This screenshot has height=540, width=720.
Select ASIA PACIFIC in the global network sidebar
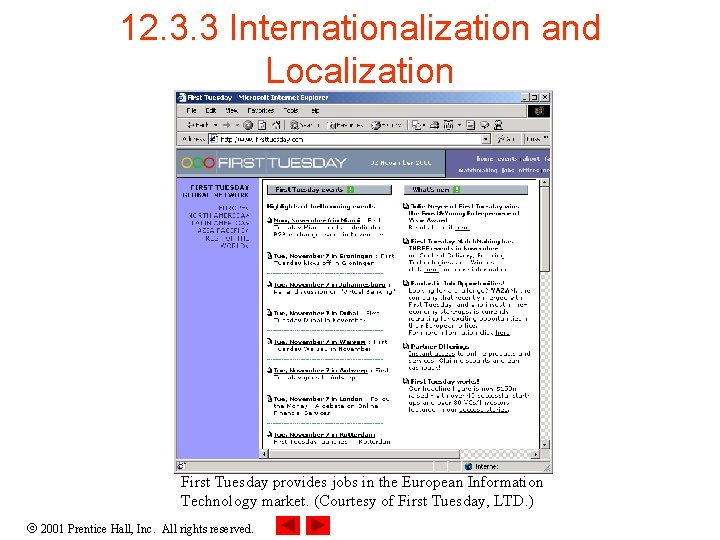(223, 231)
